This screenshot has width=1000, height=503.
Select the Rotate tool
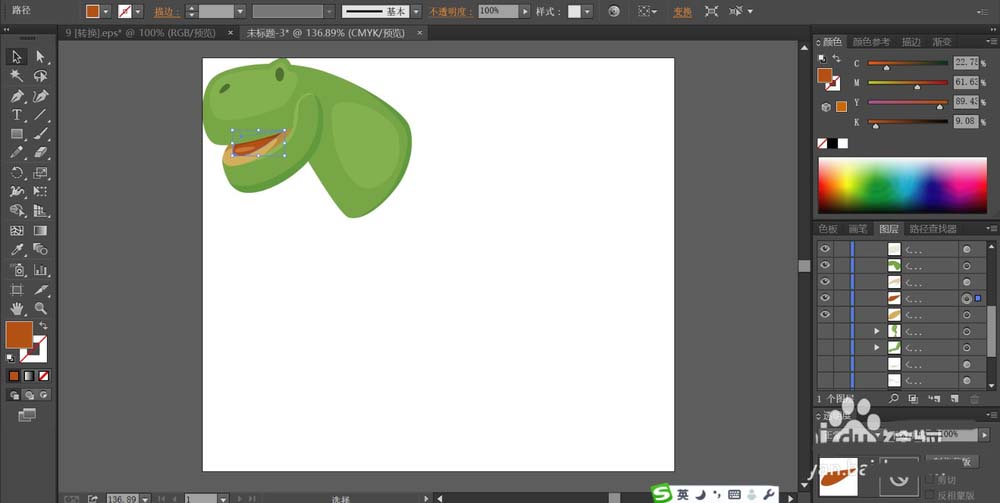(x=17, y=173)
